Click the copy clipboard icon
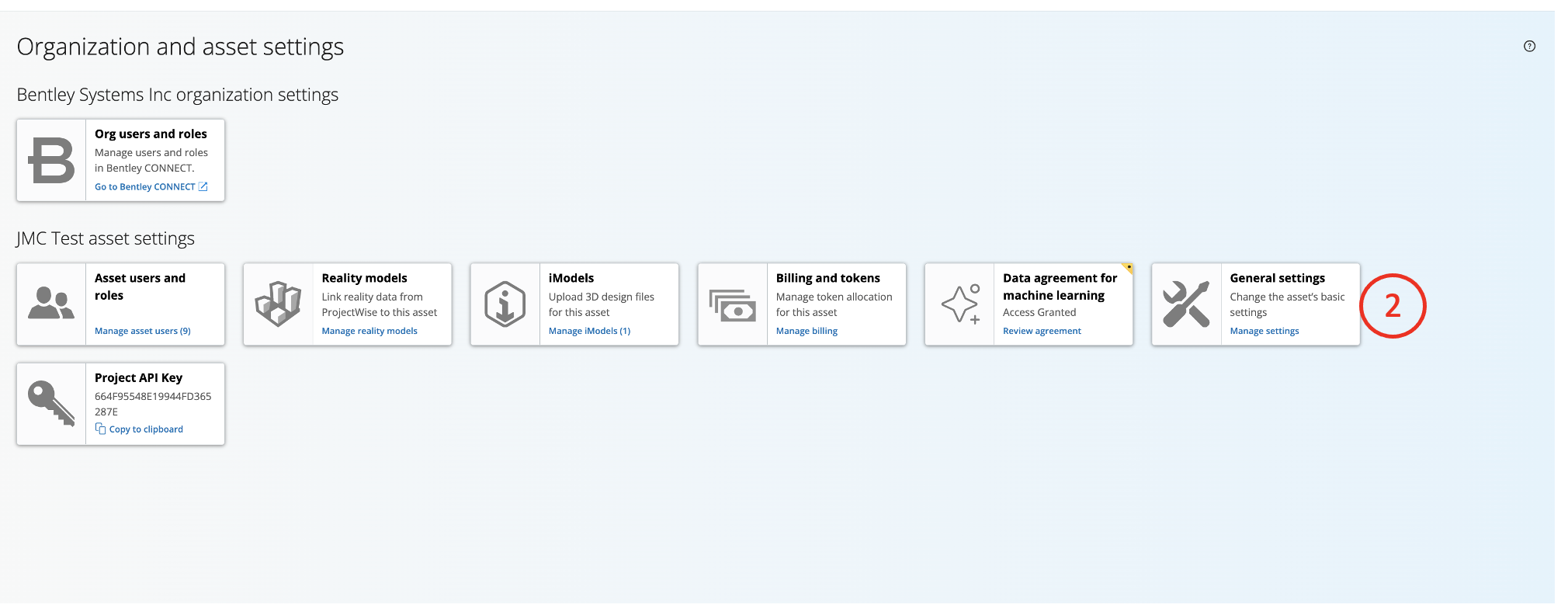This screenshot has width=1568, height=615. 100,429
